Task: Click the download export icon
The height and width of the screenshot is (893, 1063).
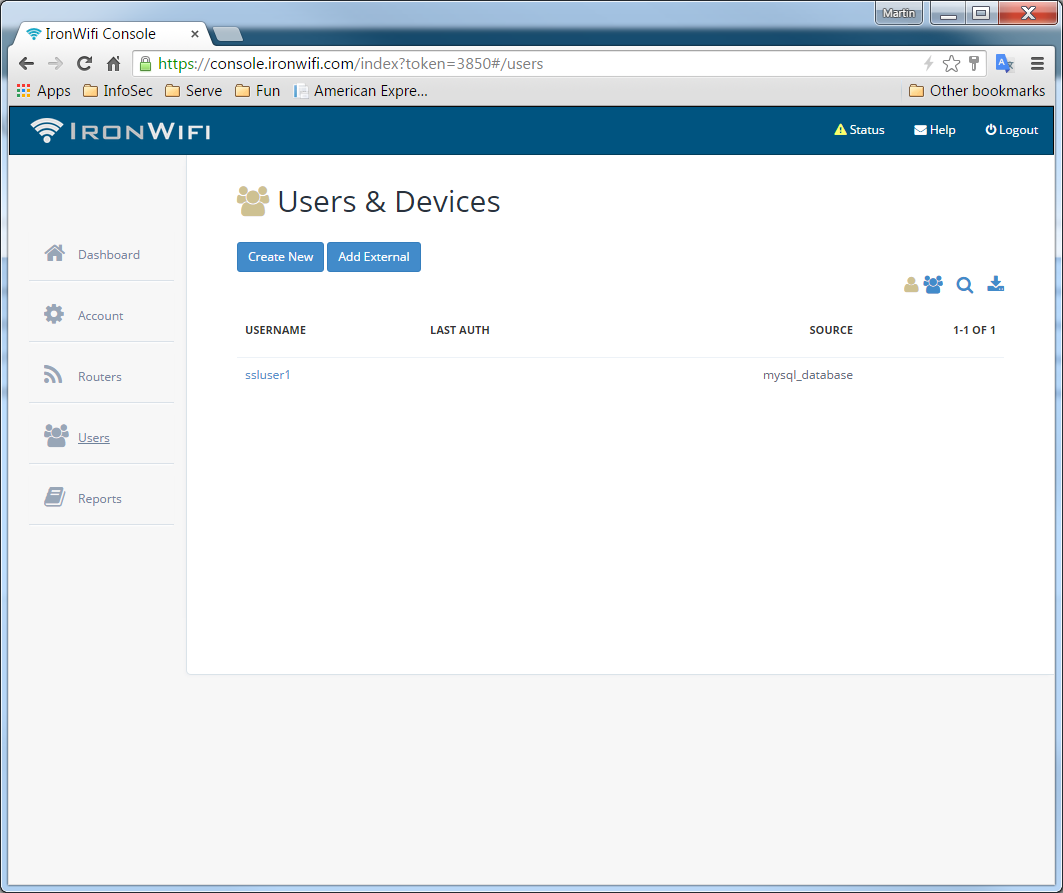Action: click(995, 285)
